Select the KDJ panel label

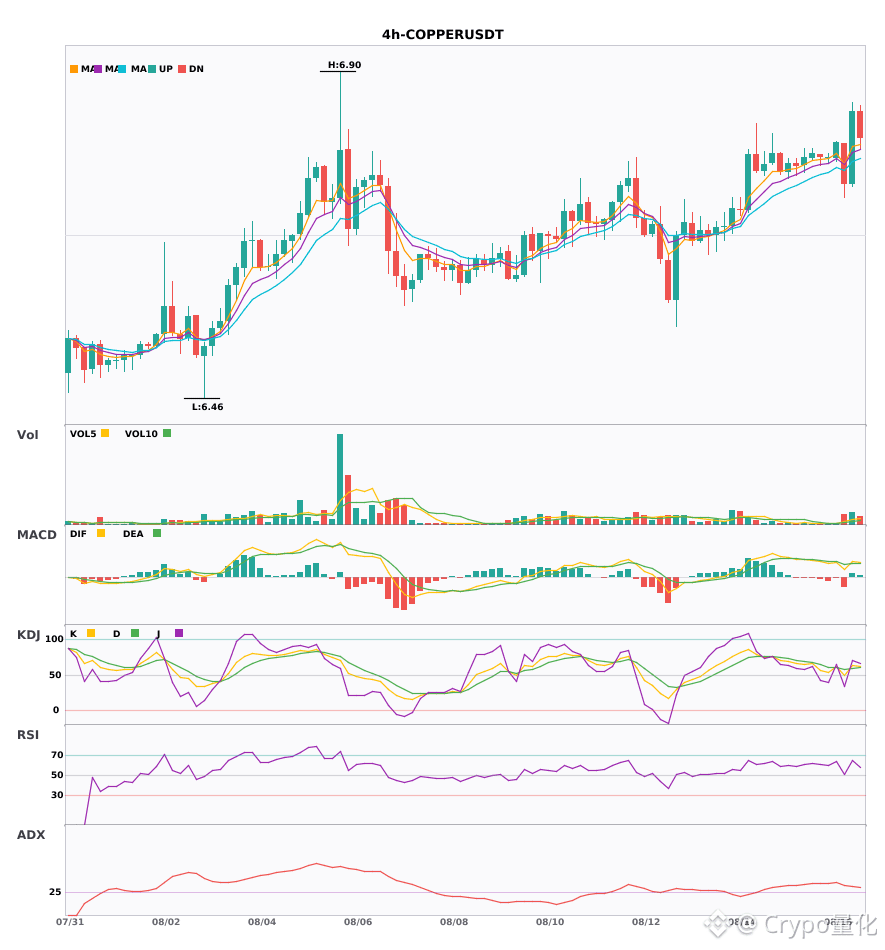28,635
